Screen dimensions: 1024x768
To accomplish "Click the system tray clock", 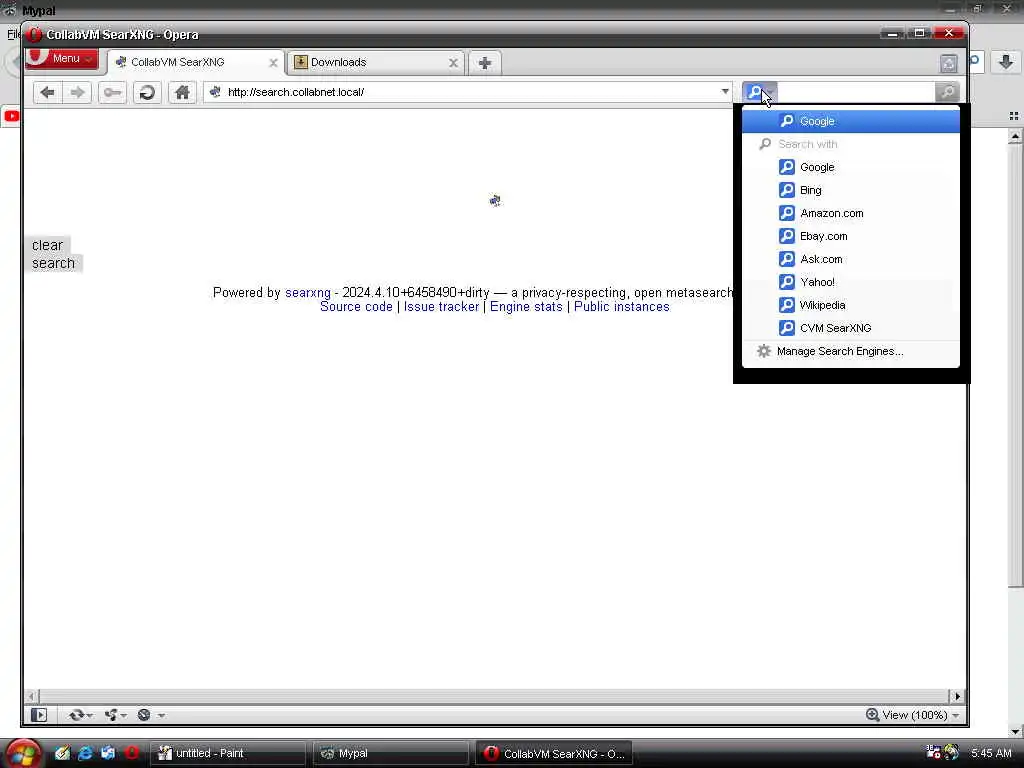I will [991, 753].
